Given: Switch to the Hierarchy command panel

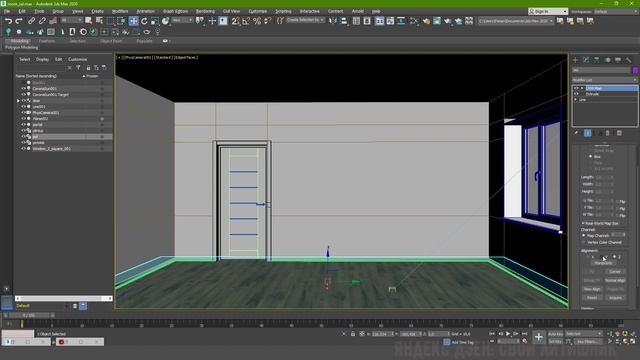Looking at the screenshot, I should coord(597,60).
